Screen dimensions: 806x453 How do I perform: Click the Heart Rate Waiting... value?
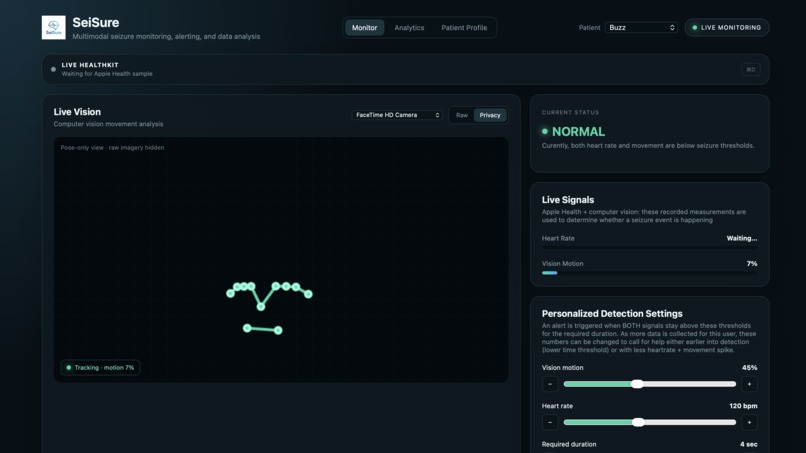coord(742,239)
